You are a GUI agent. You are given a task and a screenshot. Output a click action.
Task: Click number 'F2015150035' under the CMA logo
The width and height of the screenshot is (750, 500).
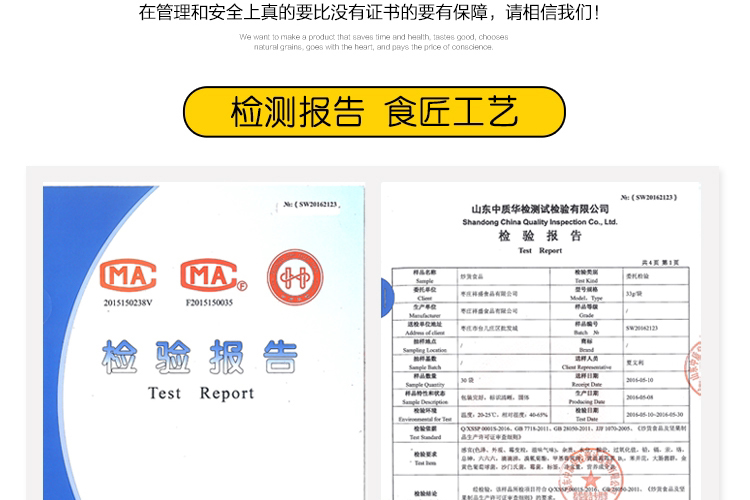(x=209, y=302)
